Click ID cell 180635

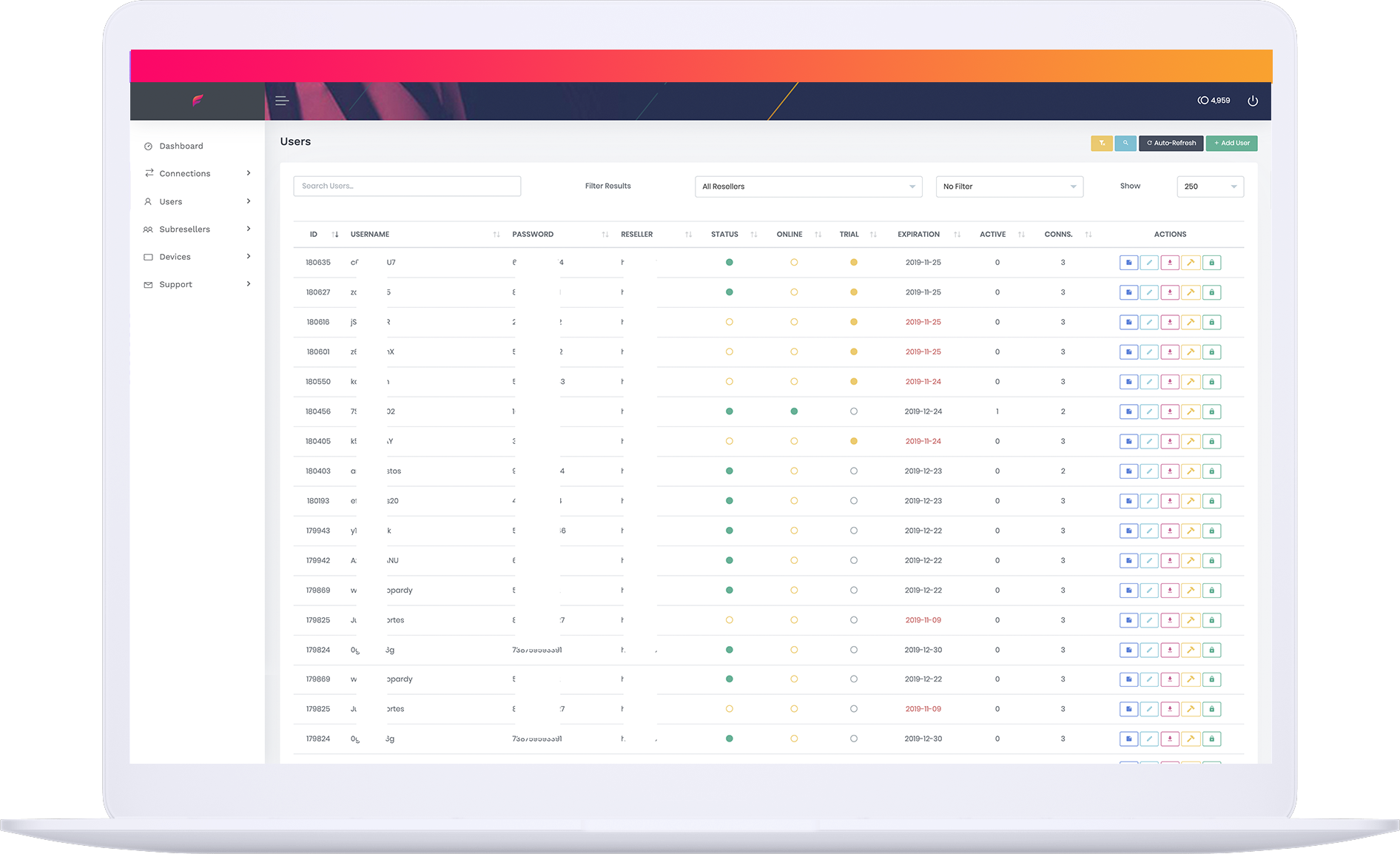318,263
